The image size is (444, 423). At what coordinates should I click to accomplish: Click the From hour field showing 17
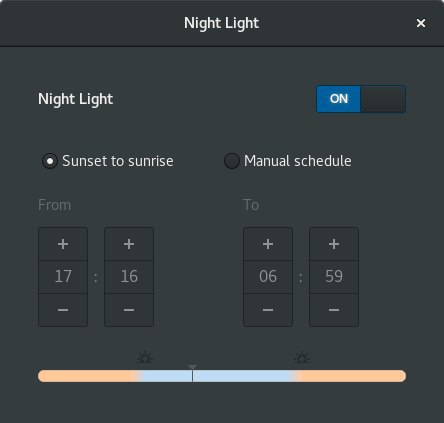coord(63,277)
